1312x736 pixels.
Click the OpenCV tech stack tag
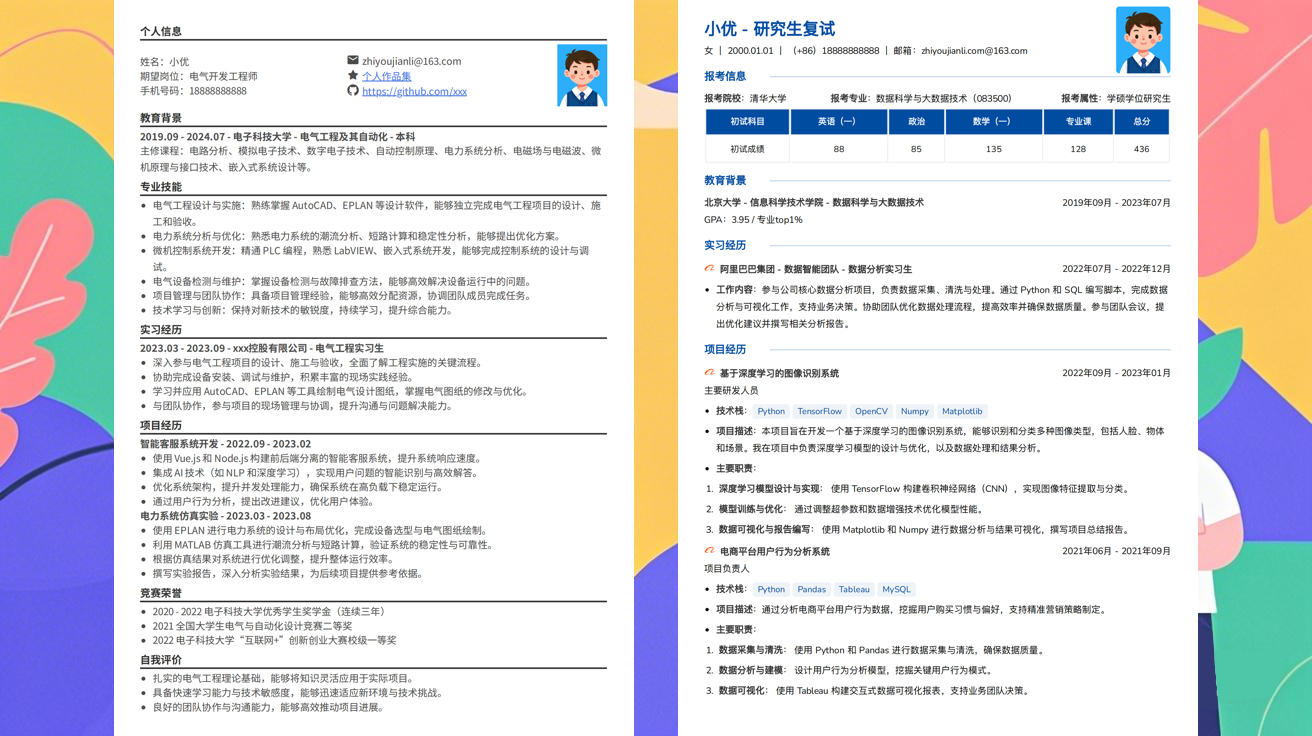pyautogui.click(x=871, y=411)
